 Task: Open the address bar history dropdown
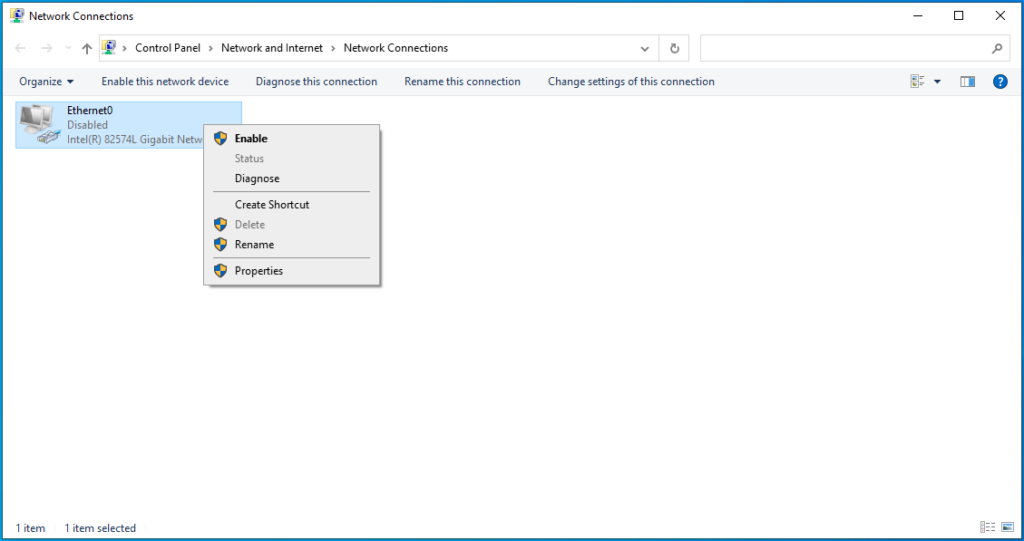[x=645, y=48]
